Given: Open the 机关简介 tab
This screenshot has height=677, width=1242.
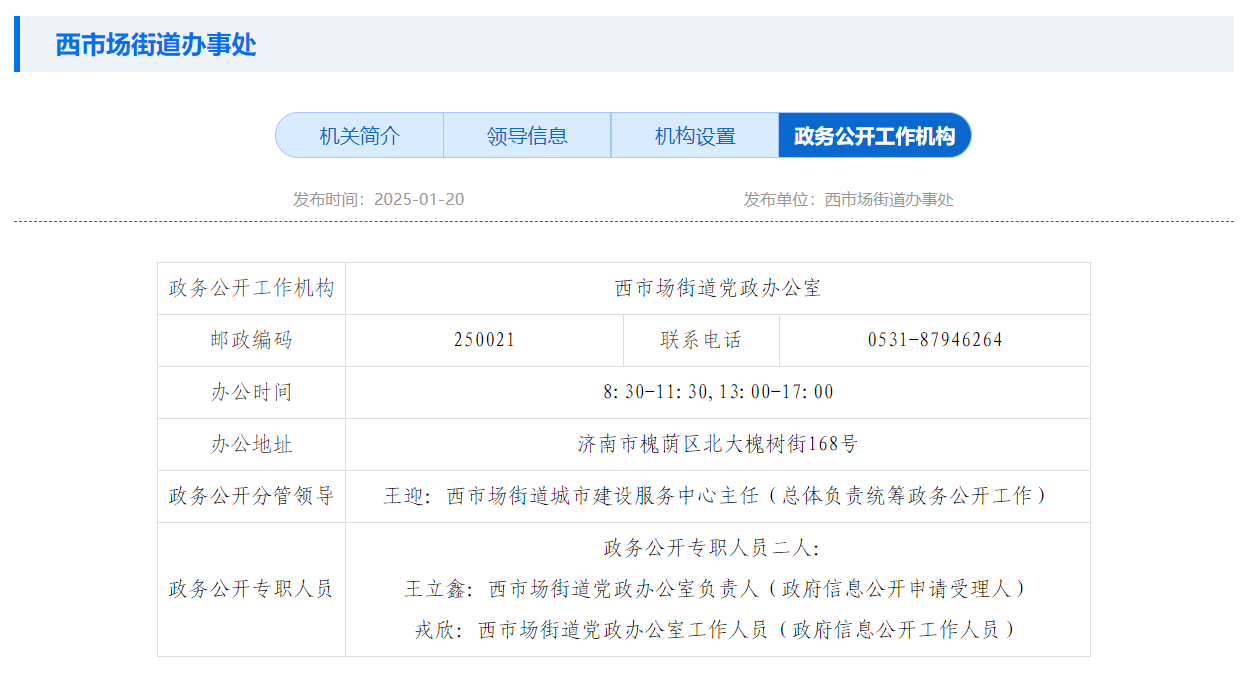Looking at the screenshot, I should pos(359,136).
